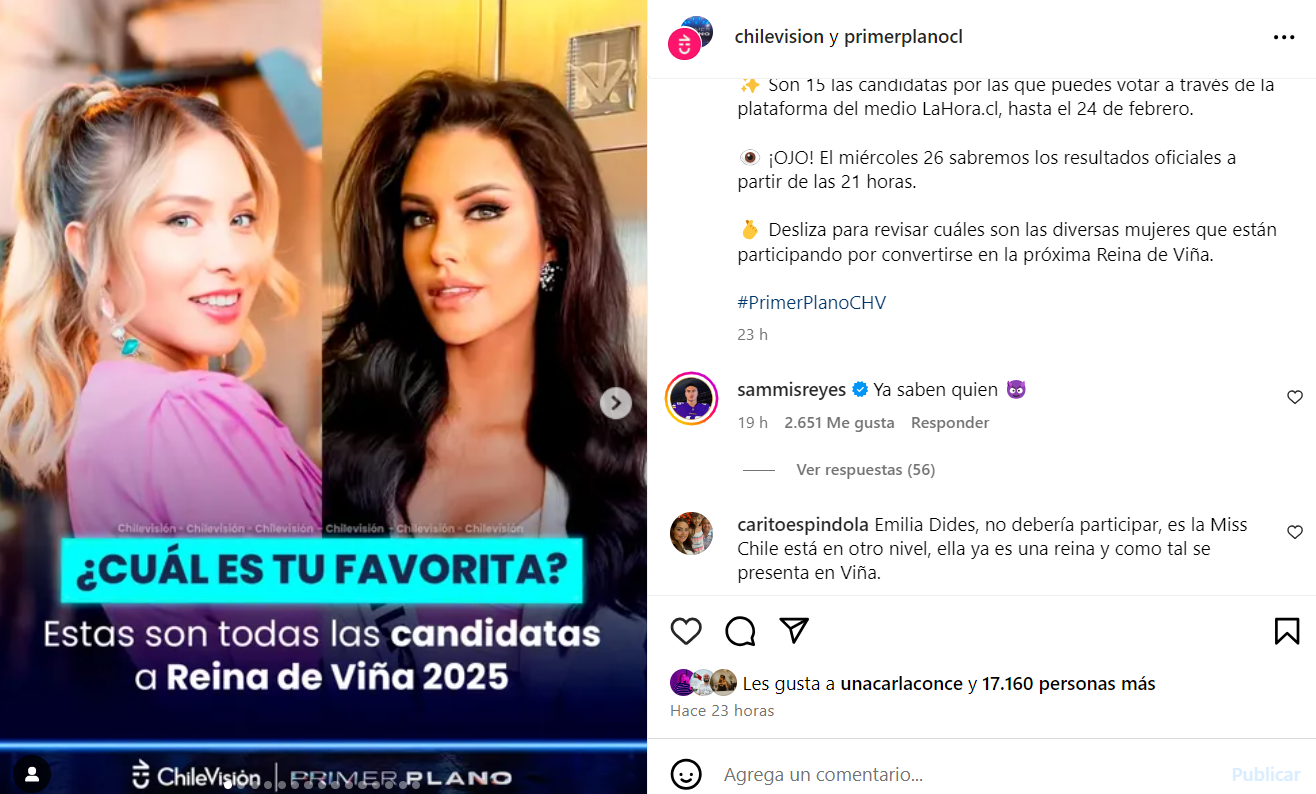Save post with the bookmark icon

pyautogui.click(x=1287, y=631)
